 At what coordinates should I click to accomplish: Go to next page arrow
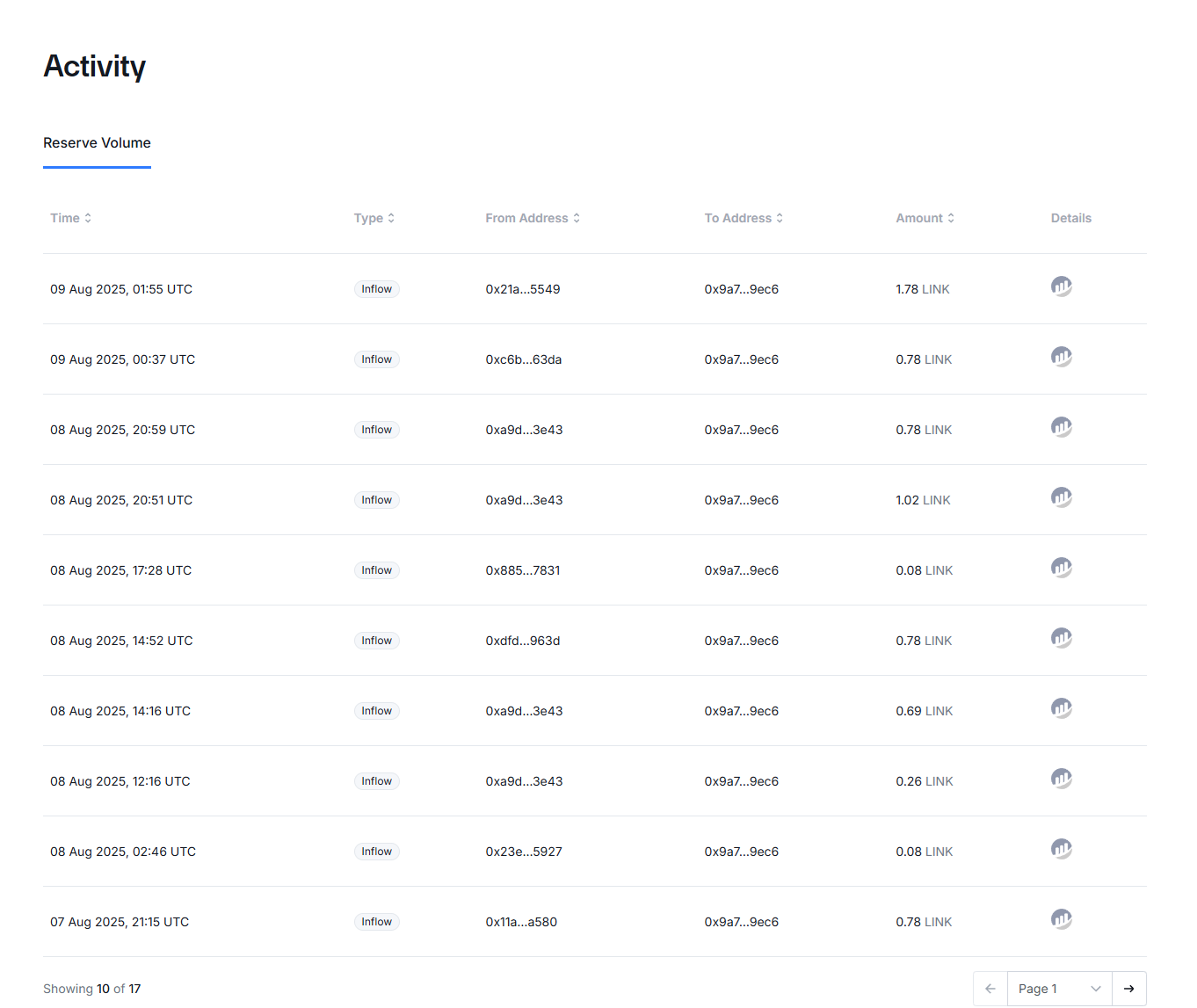[x=1129, y=989]
